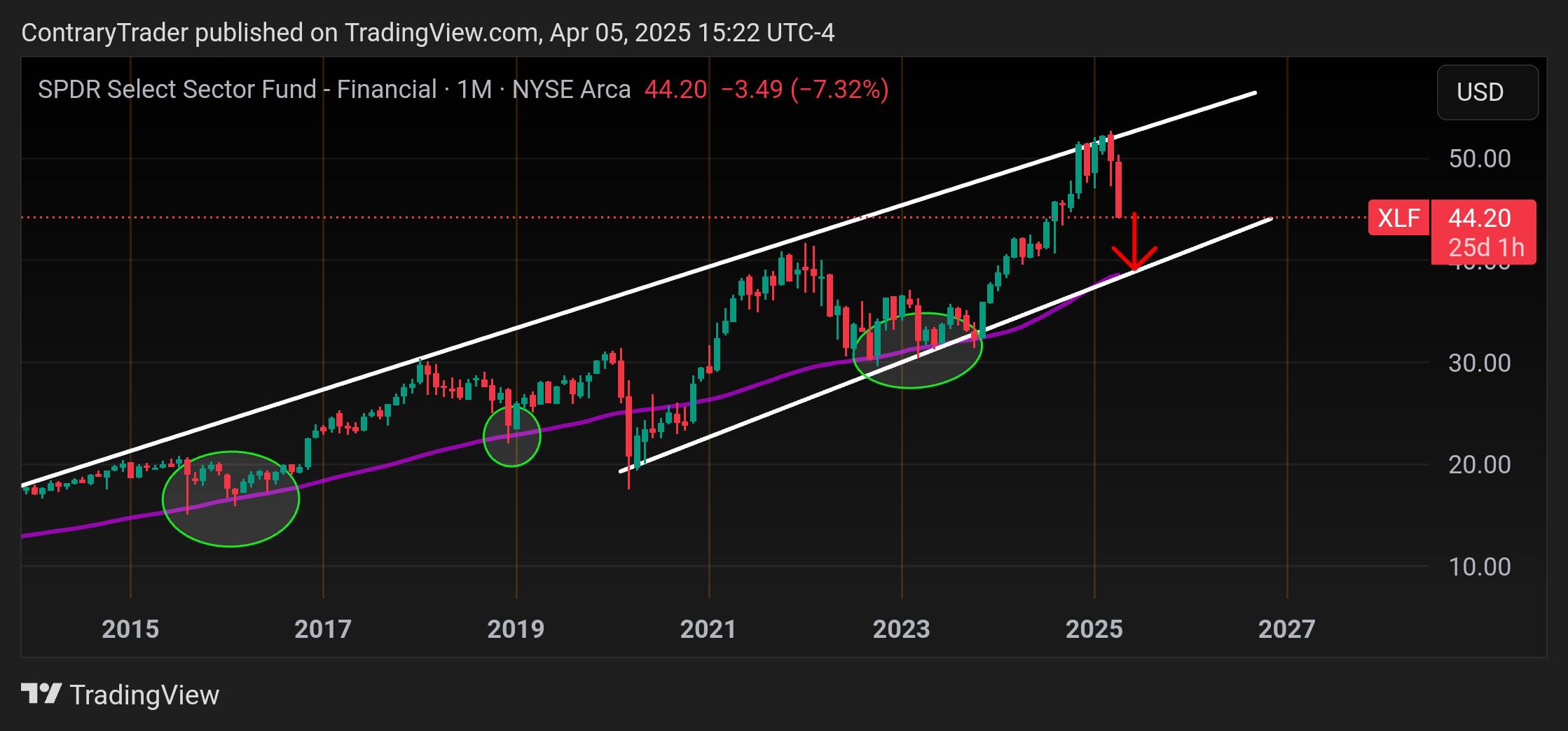This screenshot has width=1568, height=731.
Task: Click the TradingView logo icon
Action: pyautogui.click(x=41, y=695)
